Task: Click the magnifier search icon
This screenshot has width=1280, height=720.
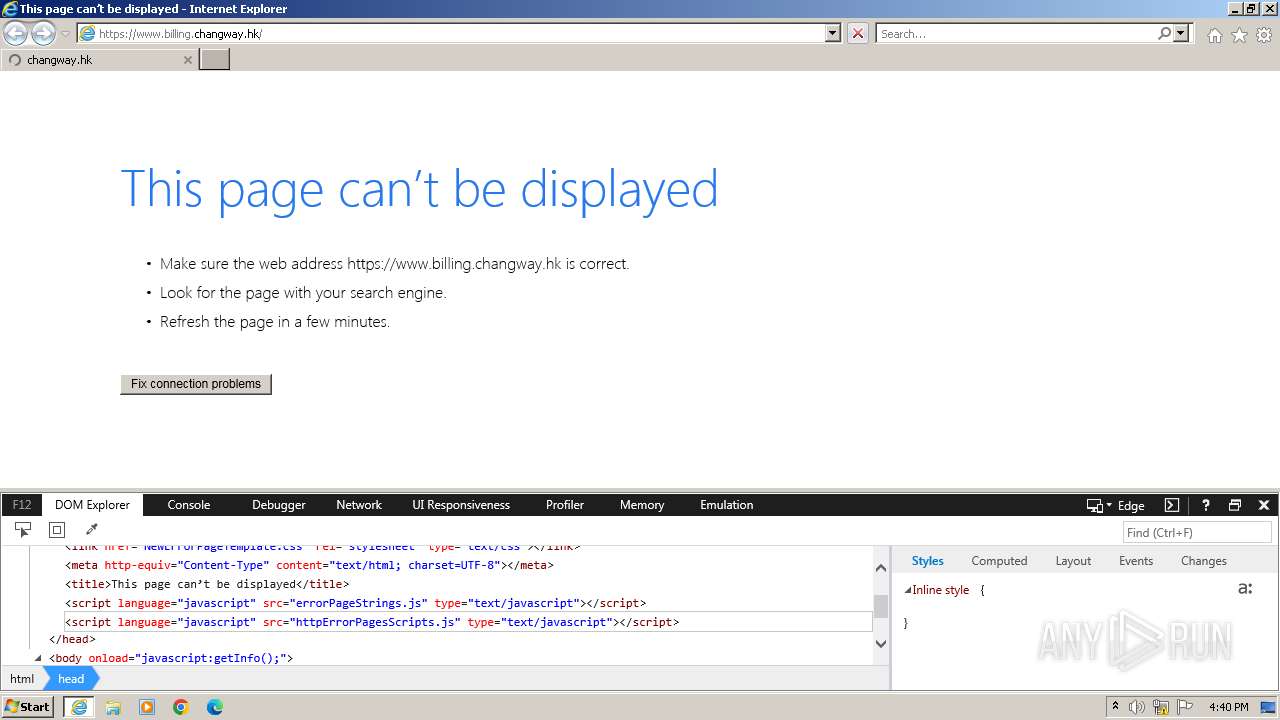Action: click(1165, 33)
